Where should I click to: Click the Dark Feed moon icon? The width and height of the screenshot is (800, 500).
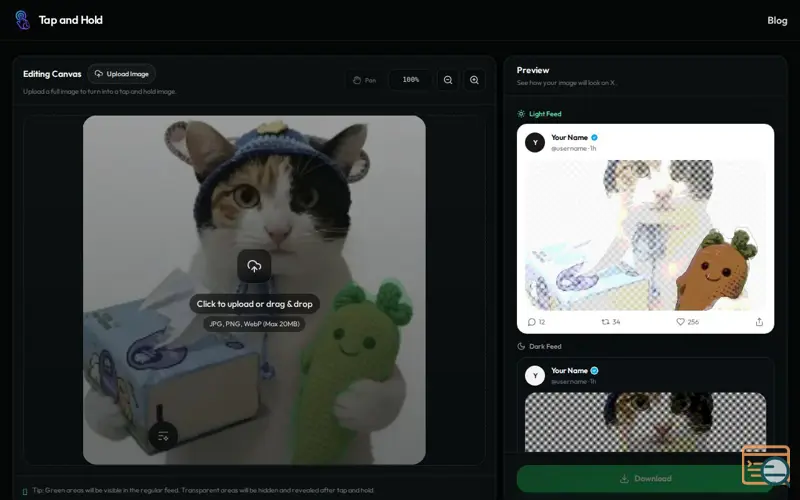pyautogui.click(x=521, y=346)
